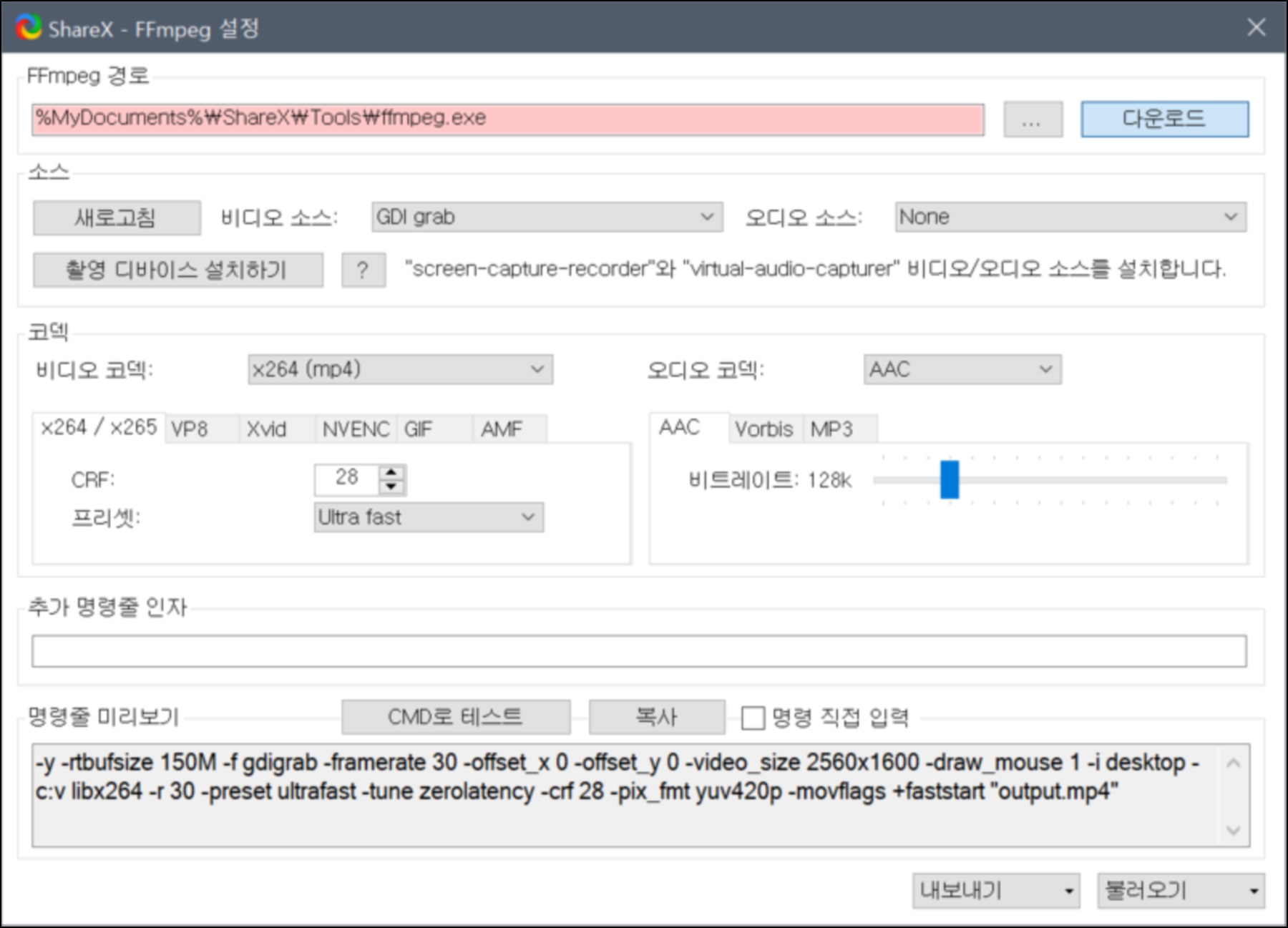Click the preview scrollbar down arrow
1288x928 pixels.
pos(1234,830)
